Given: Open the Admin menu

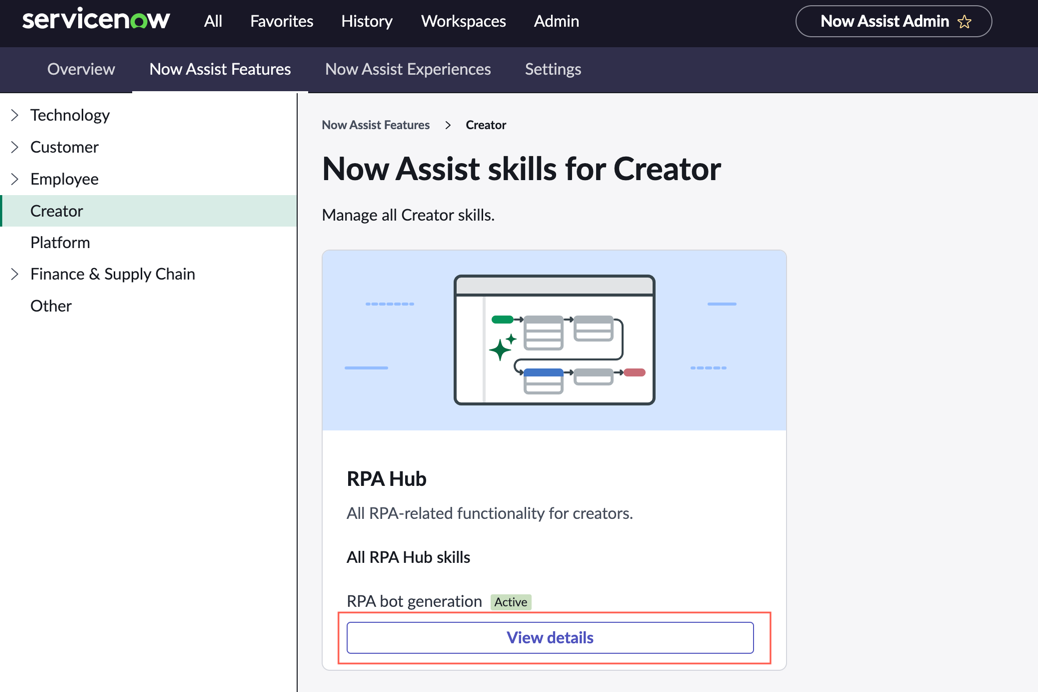Looking at the screenshot, I should (x=556, y=21).
